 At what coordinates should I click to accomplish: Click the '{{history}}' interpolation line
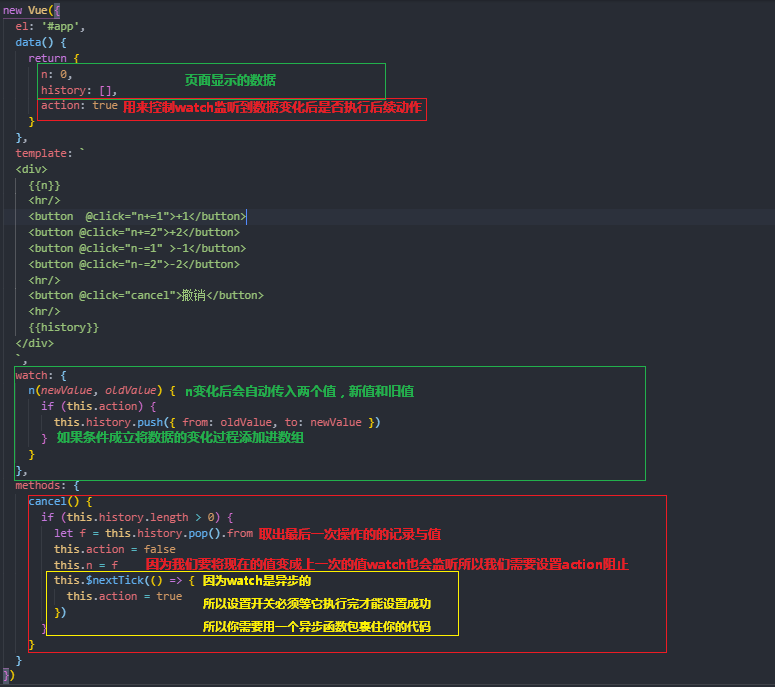click(63, 327)
